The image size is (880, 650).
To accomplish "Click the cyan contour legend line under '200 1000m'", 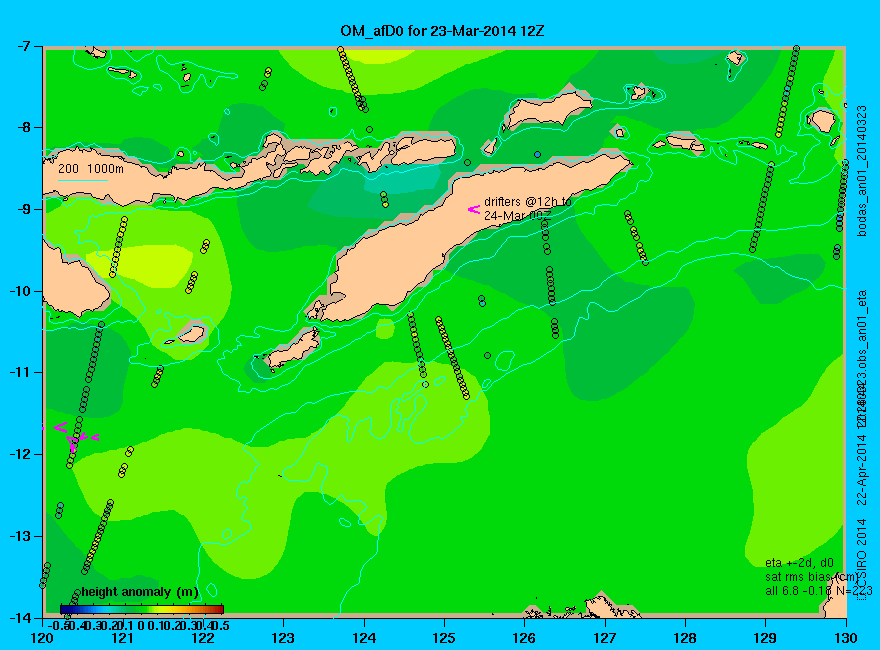I will (82, 180).
